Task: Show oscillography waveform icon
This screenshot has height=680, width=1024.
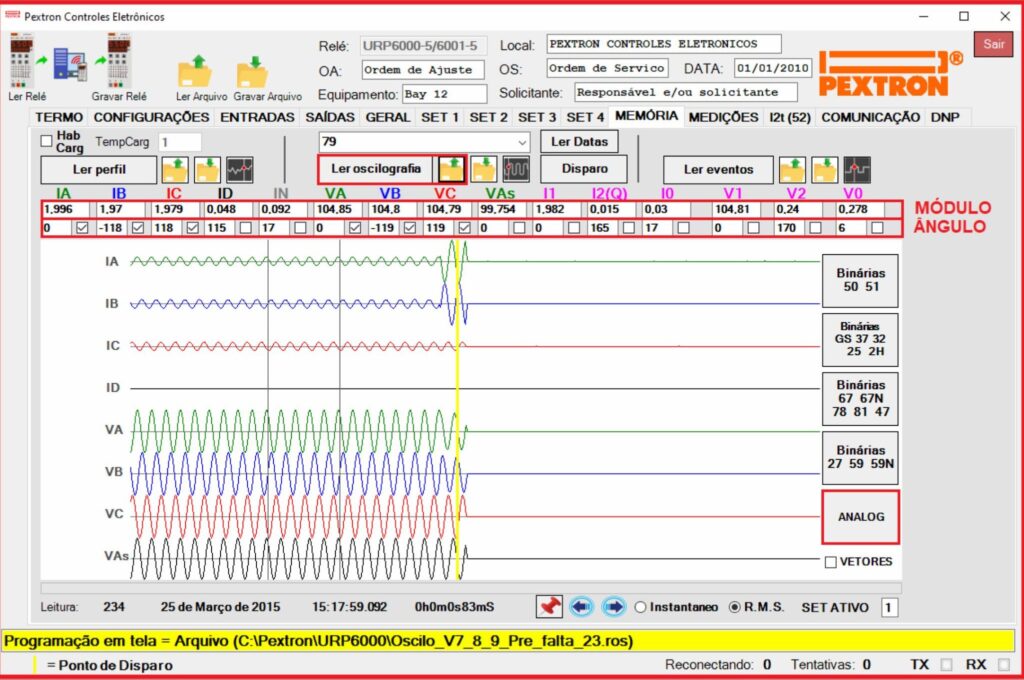Action: [516, 169]
